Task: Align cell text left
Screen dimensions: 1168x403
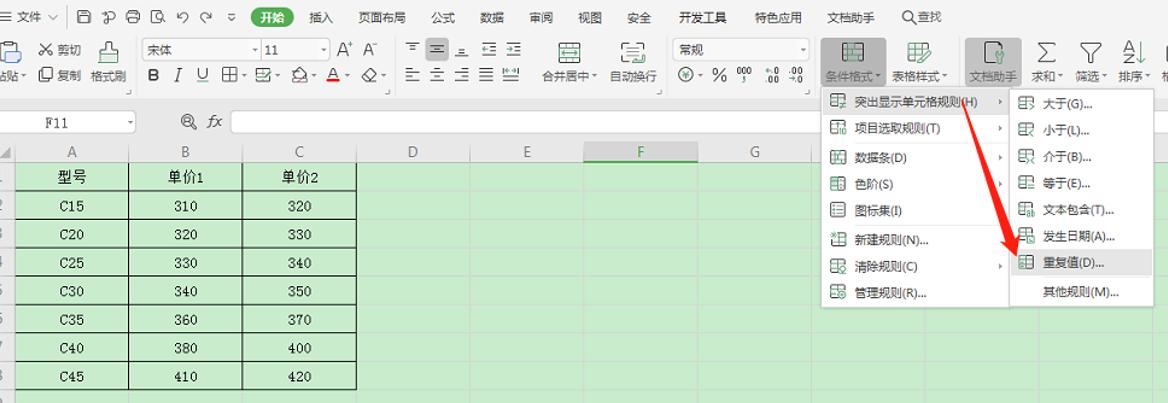Action: click(x=413, y=75)
